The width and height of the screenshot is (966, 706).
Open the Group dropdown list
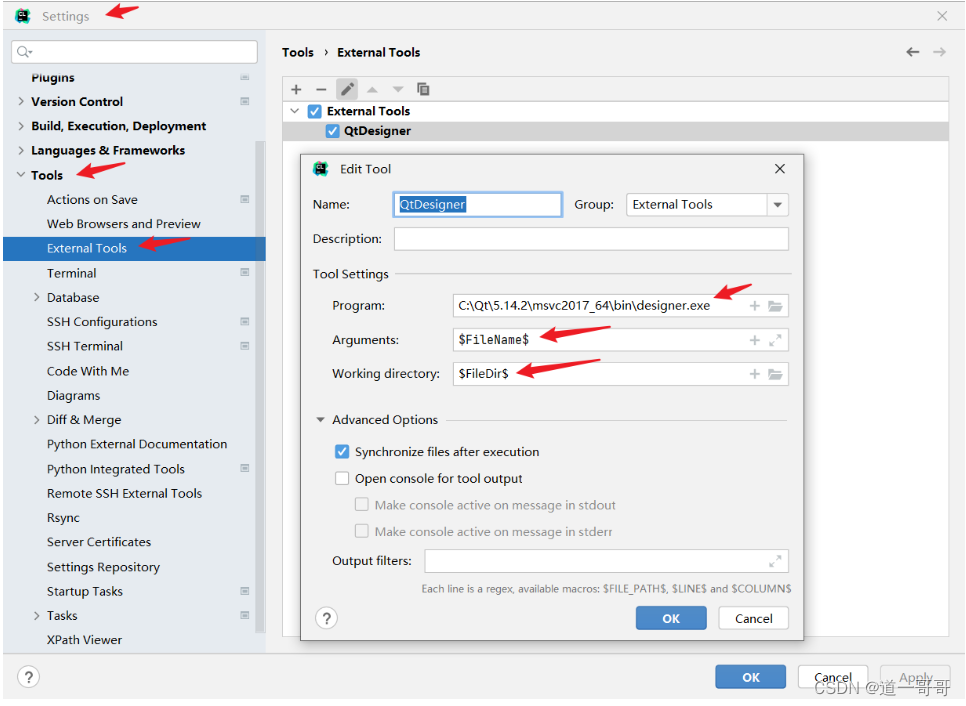[777, 205]
